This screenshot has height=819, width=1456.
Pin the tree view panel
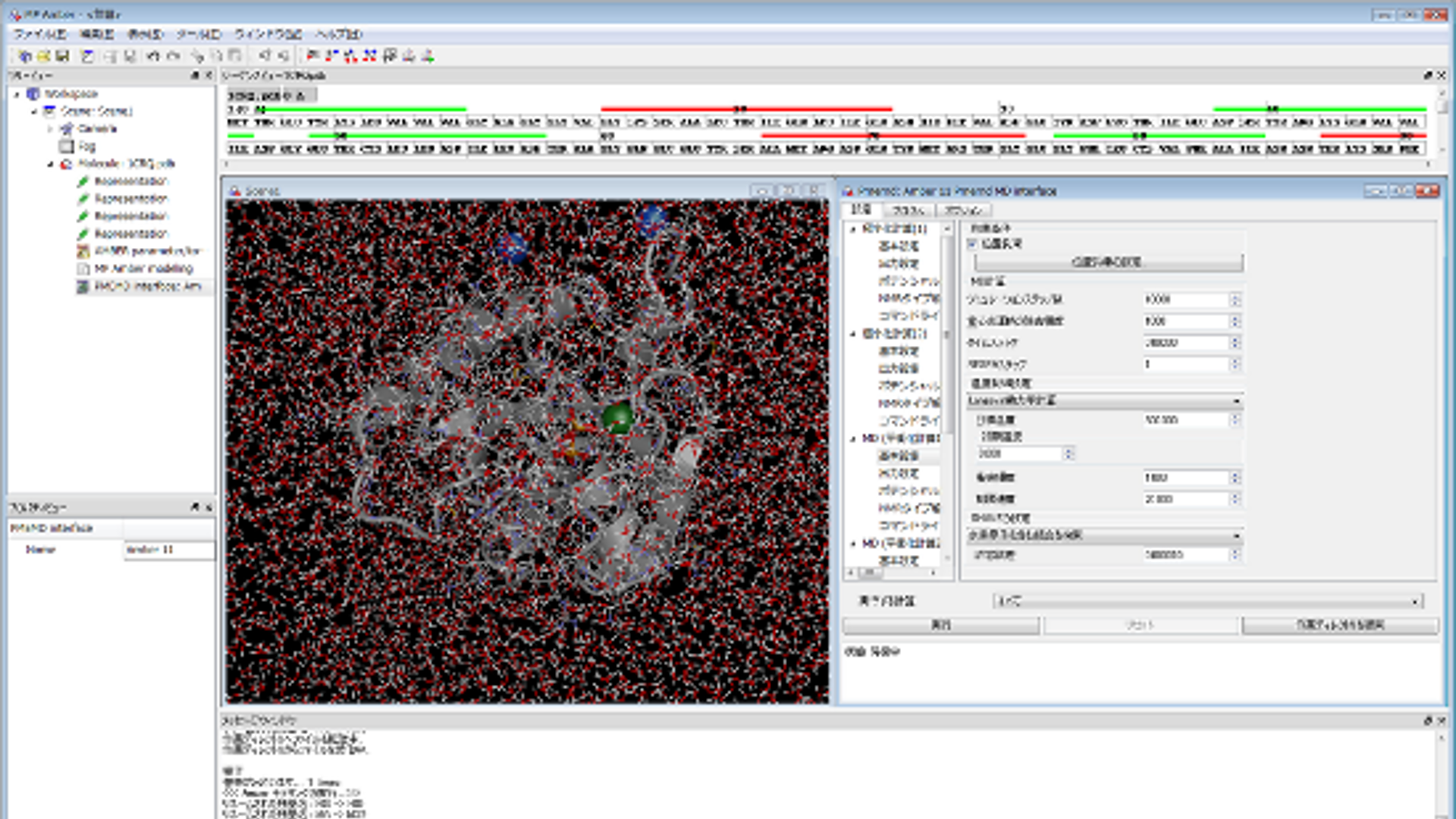tap(195, 75)
